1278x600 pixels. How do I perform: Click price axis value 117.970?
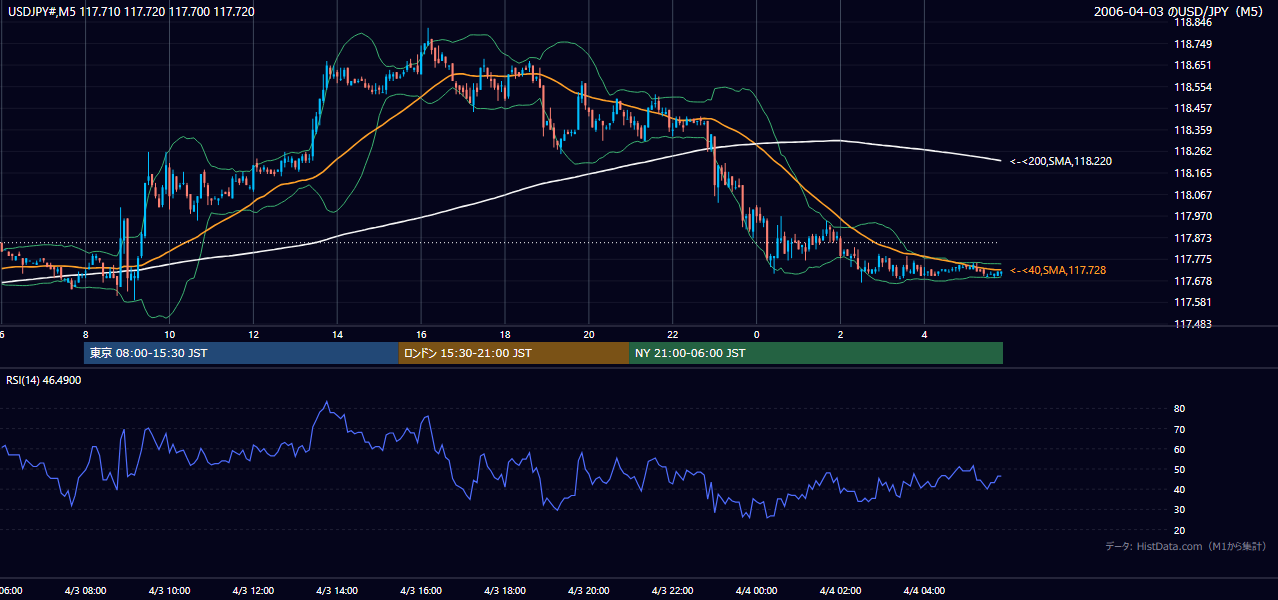1194,216
